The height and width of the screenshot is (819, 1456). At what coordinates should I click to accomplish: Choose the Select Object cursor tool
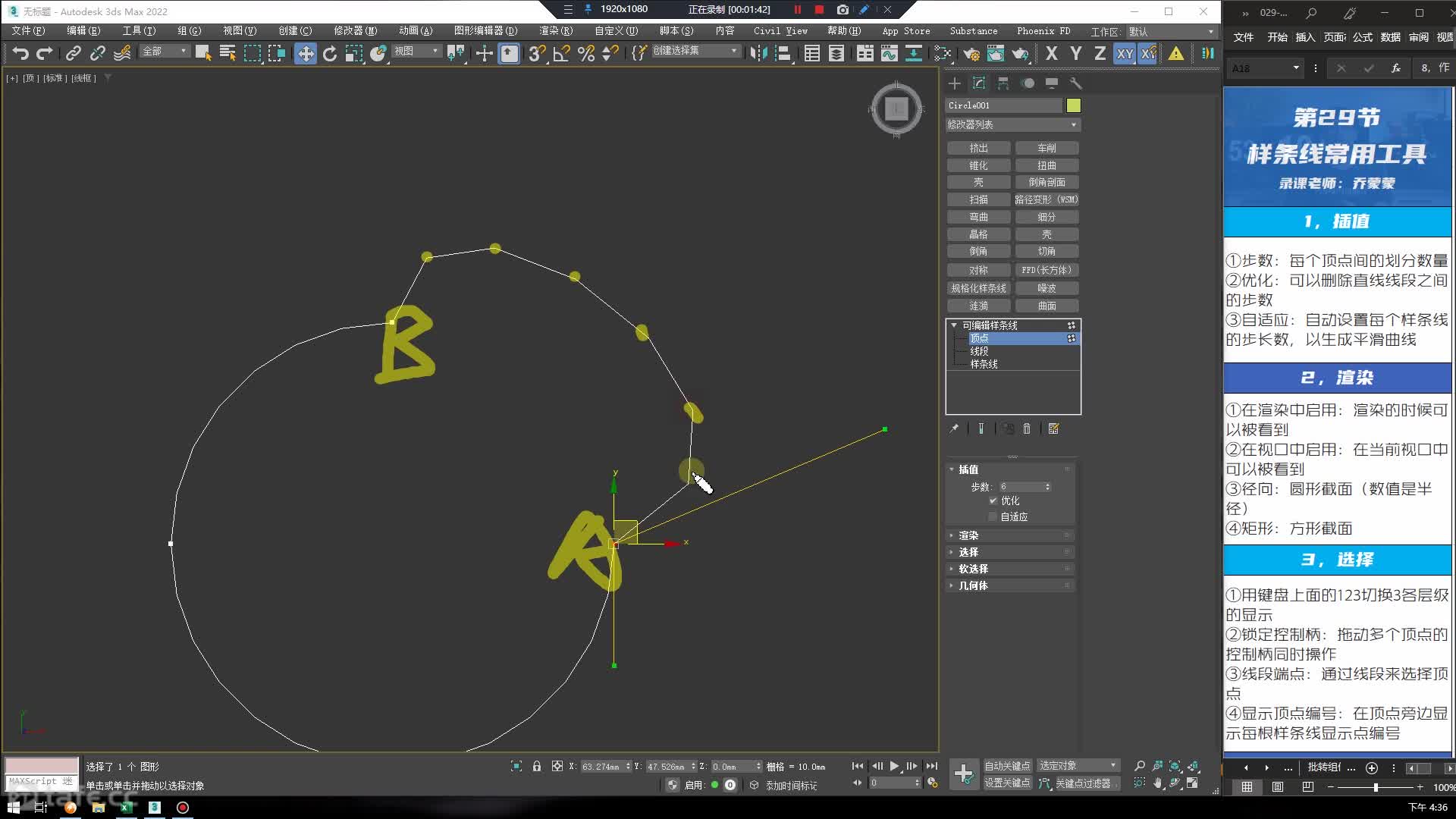202,53
